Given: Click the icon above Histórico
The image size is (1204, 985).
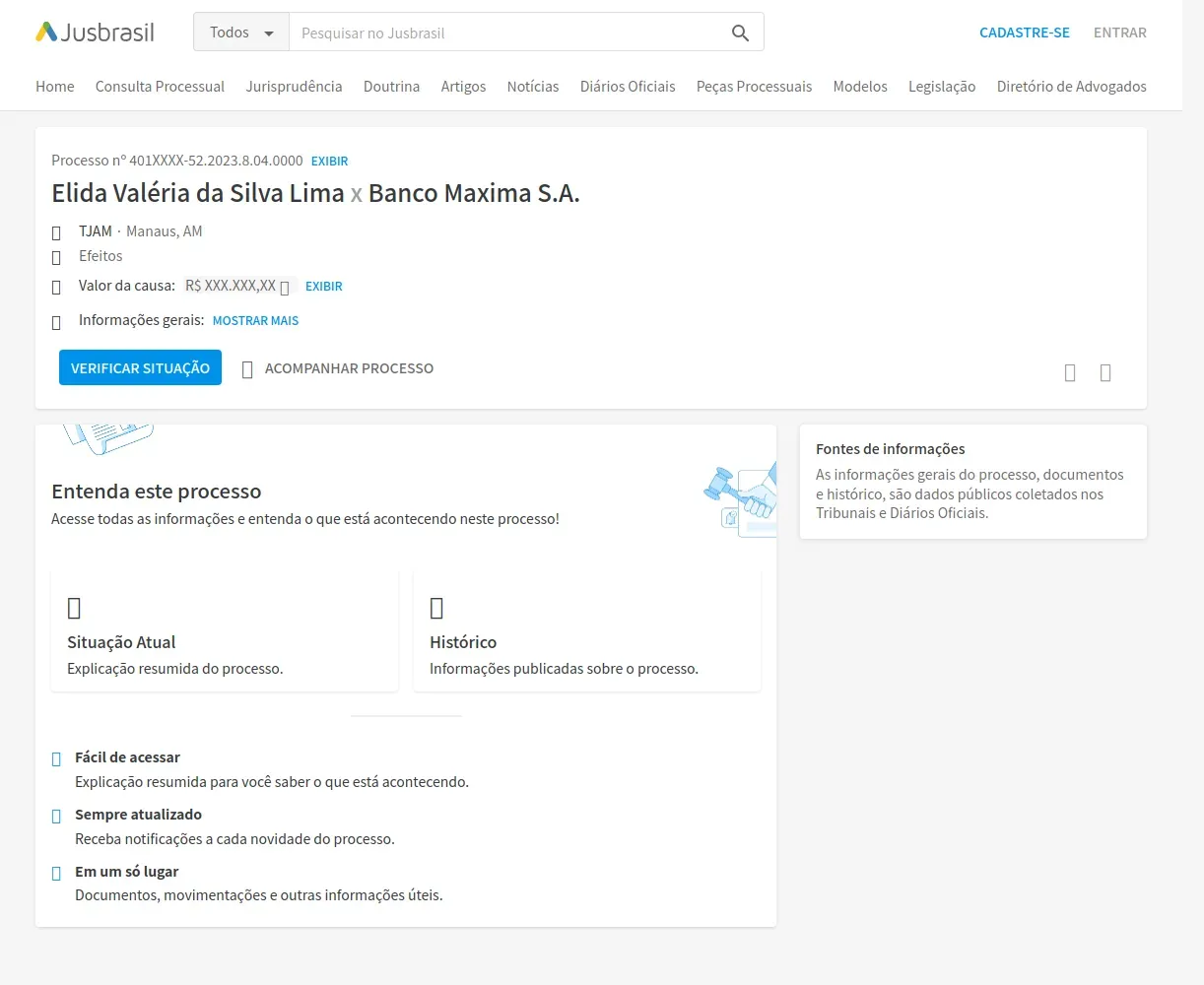Looking at the screenshot, I should click(x=436, y=608).
